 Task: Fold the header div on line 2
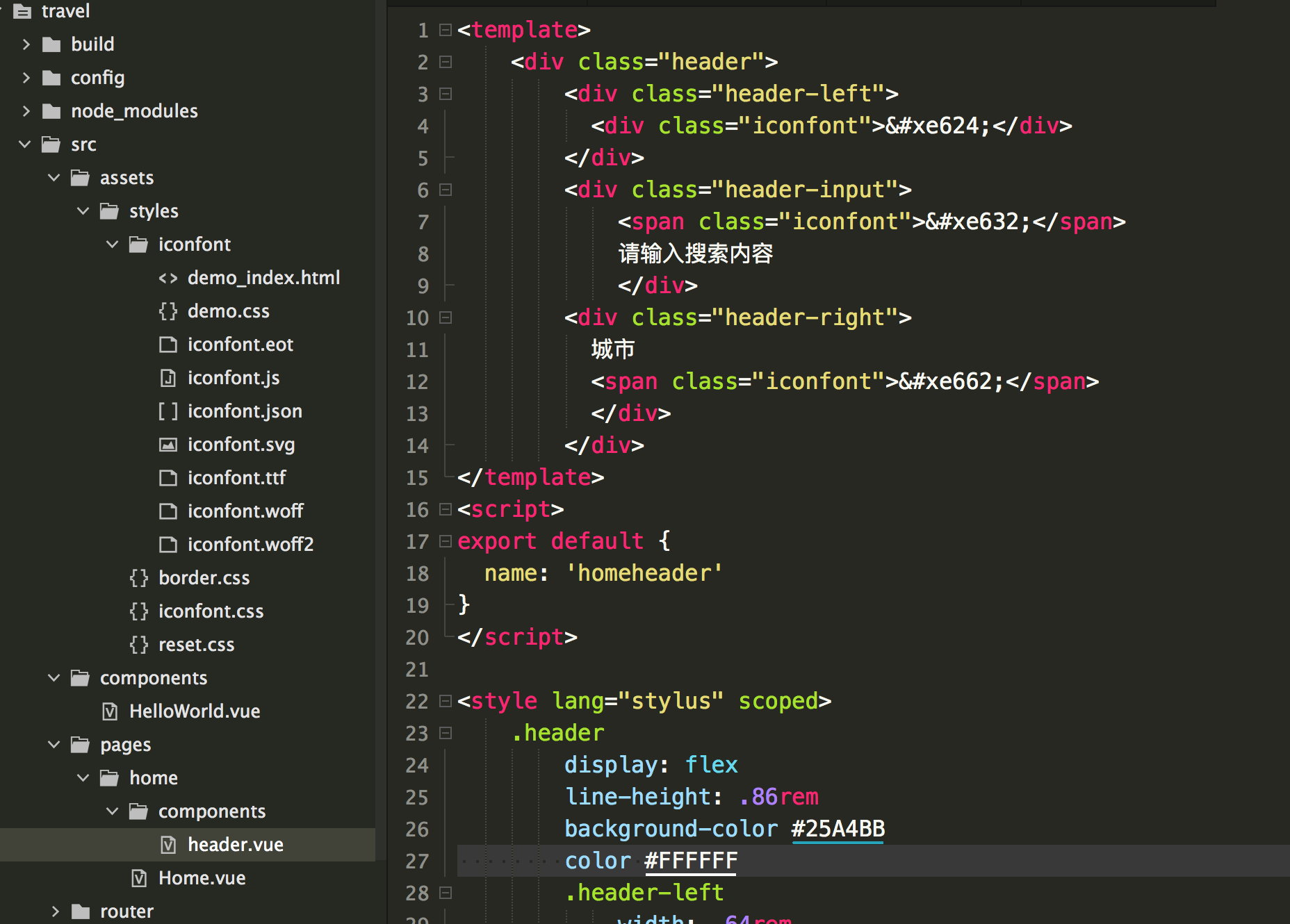[446, 62]
